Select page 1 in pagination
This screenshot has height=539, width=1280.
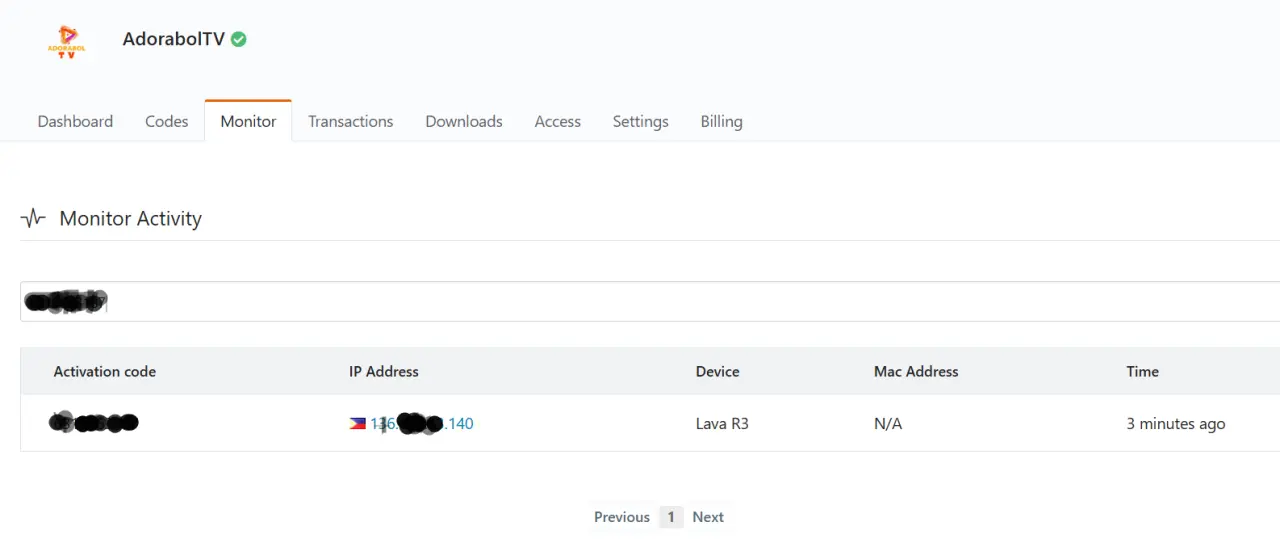[671, 517]
